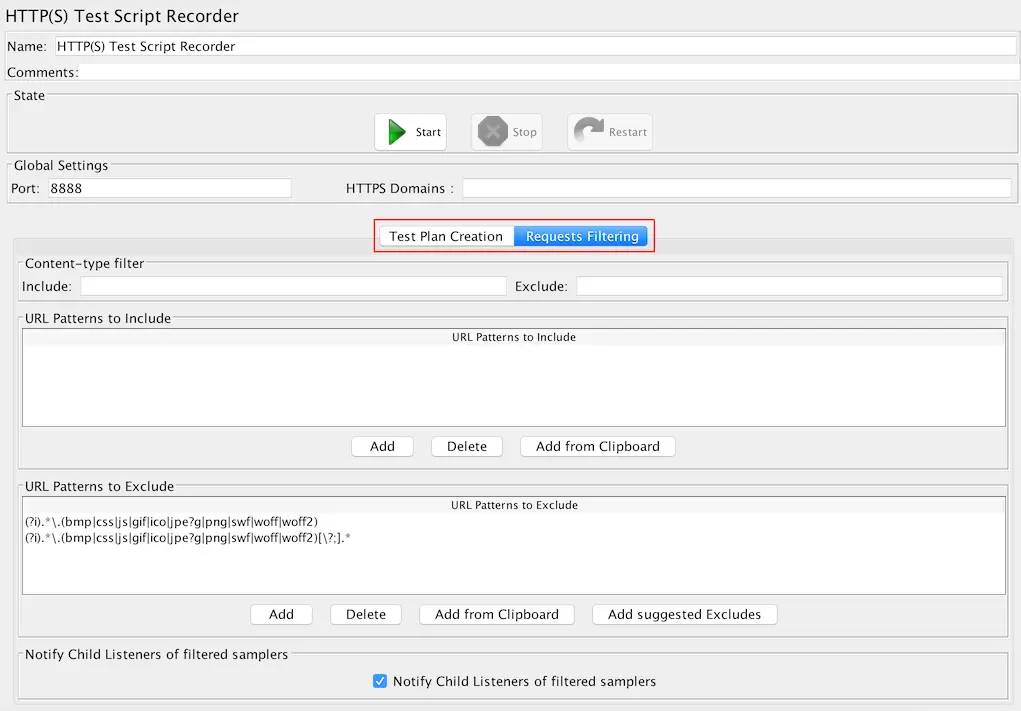Click Add under URL Patterns to Exclude
This screenshot has width=1021, height=711.
point(281,615)
